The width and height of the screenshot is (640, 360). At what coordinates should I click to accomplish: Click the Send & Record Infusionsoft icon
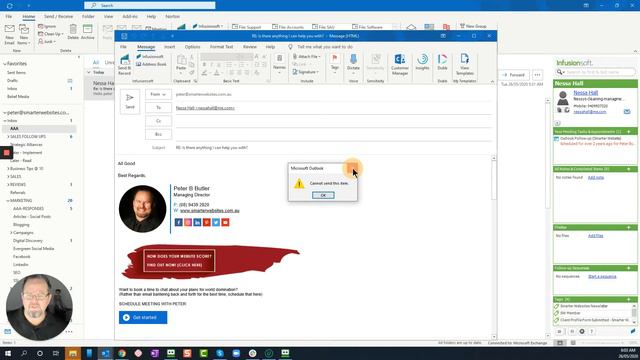click(x=124, y=64)
